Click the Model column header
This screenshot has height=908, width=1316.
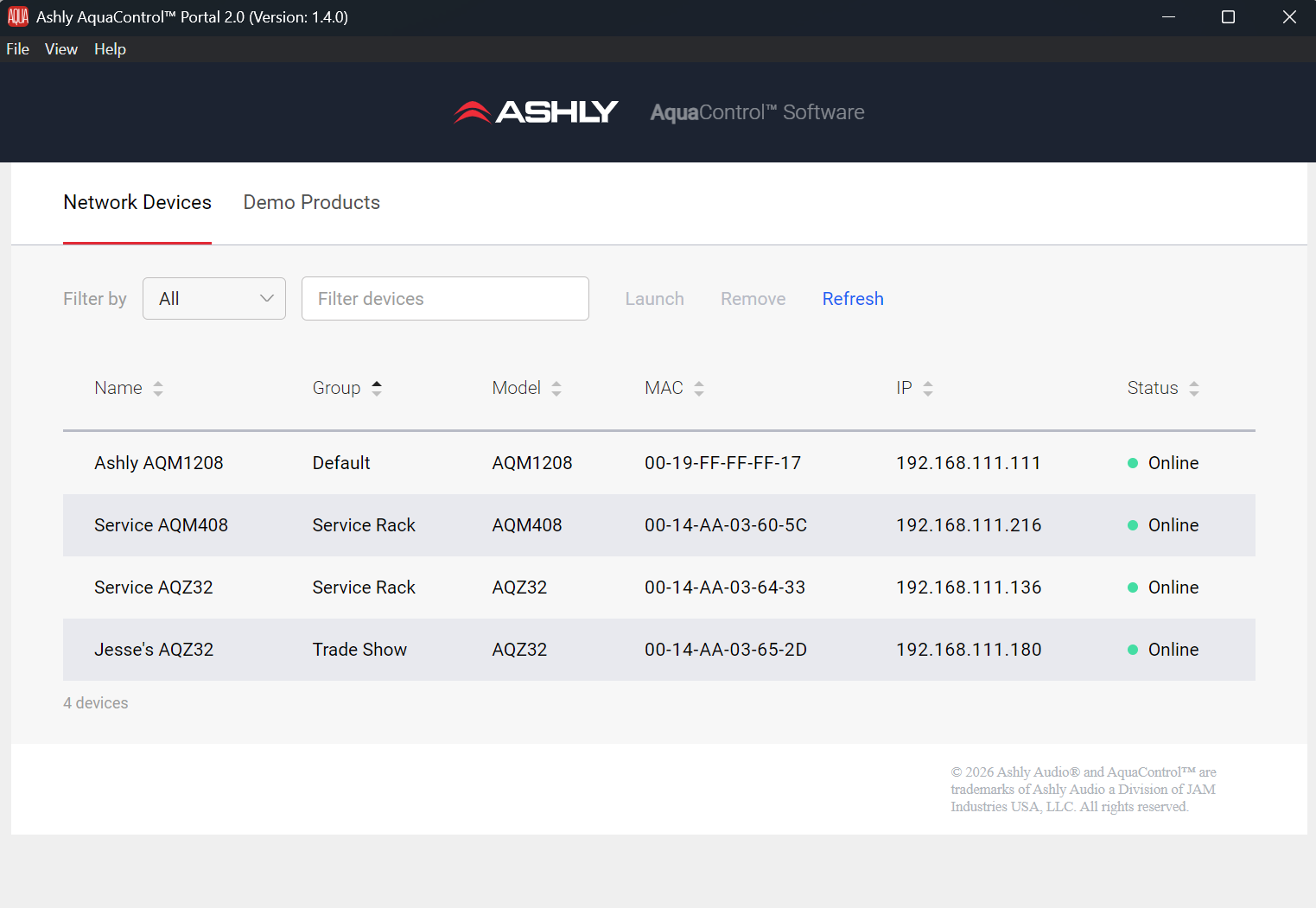516,388
